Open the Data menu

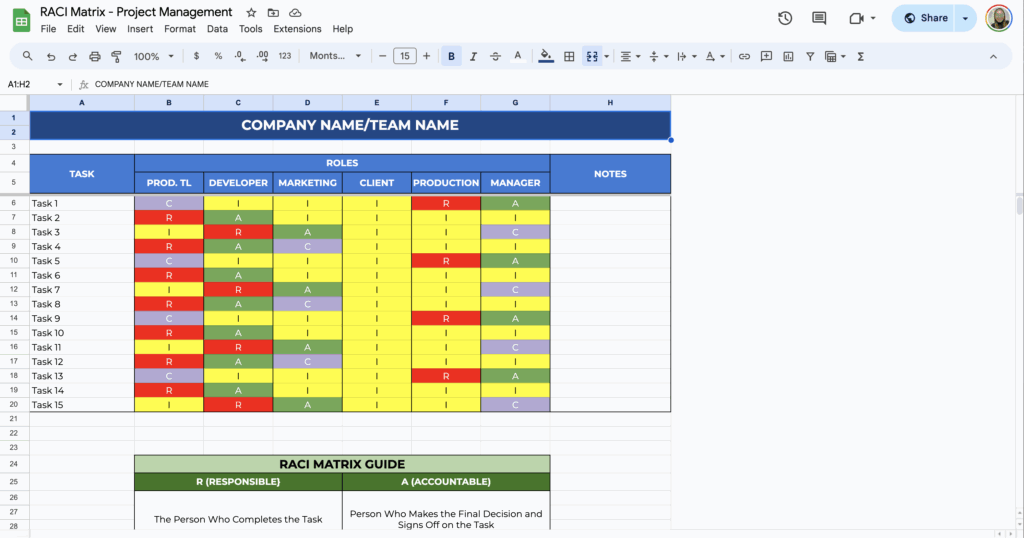coord(217,29)
